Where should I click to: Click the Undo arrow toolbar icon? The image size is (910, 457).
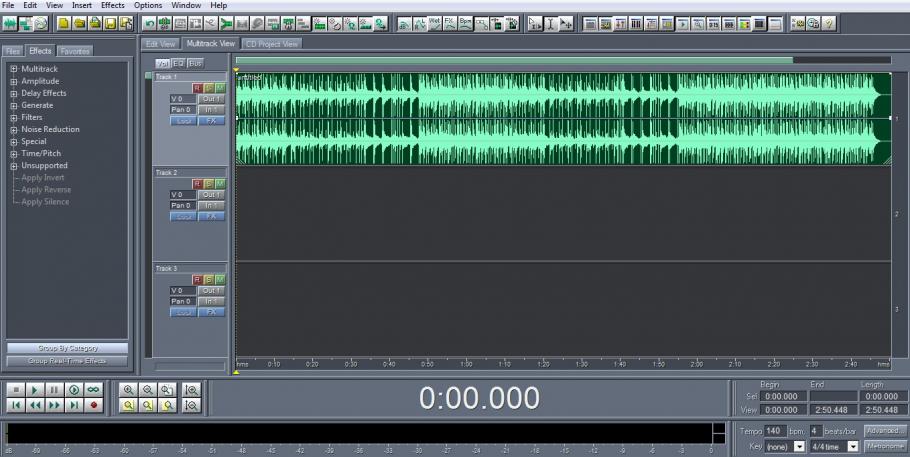tap(150, 21)
